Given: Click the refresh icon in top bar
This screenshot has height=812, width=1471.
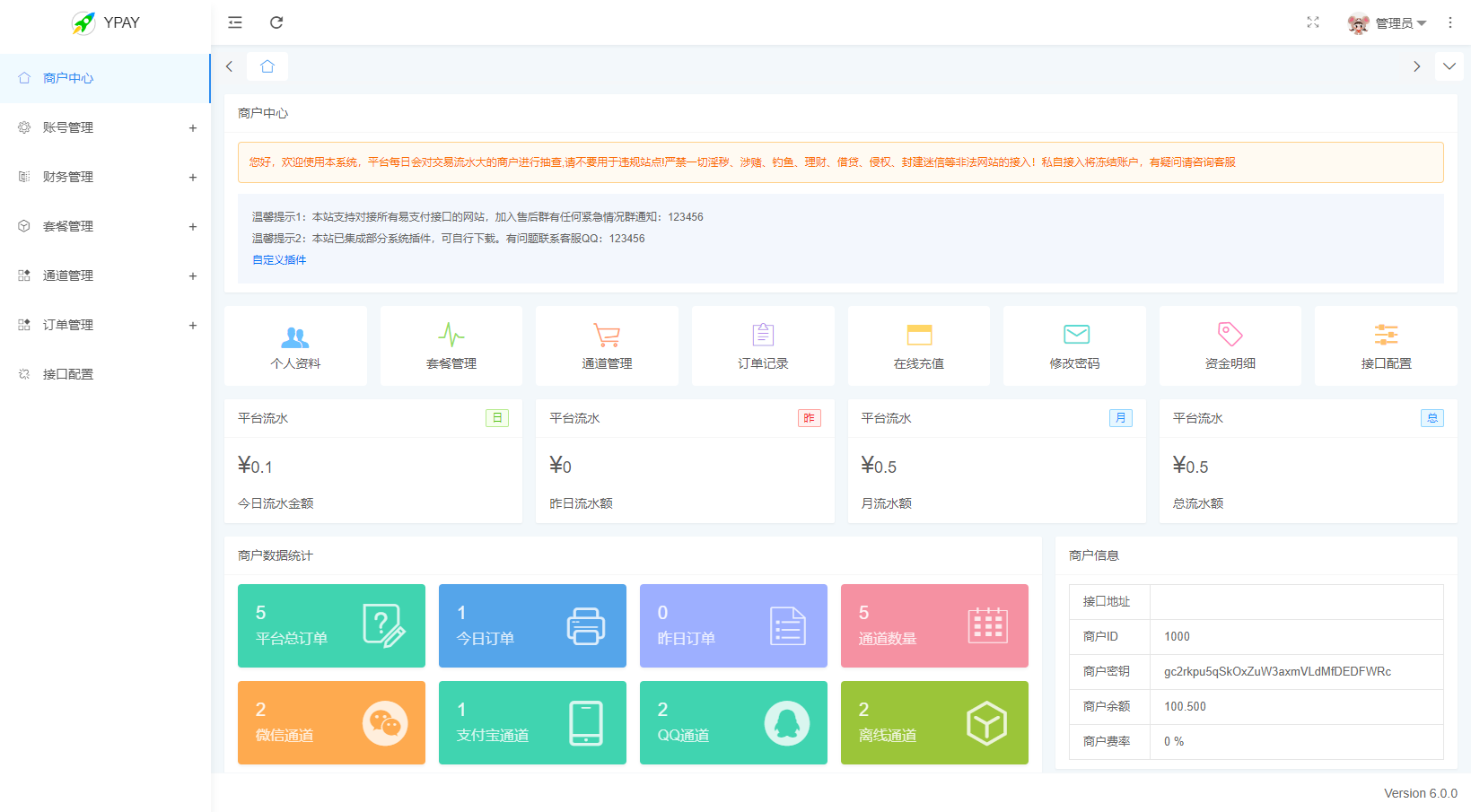Looking at the screenshot, I should tap(276, 22).
